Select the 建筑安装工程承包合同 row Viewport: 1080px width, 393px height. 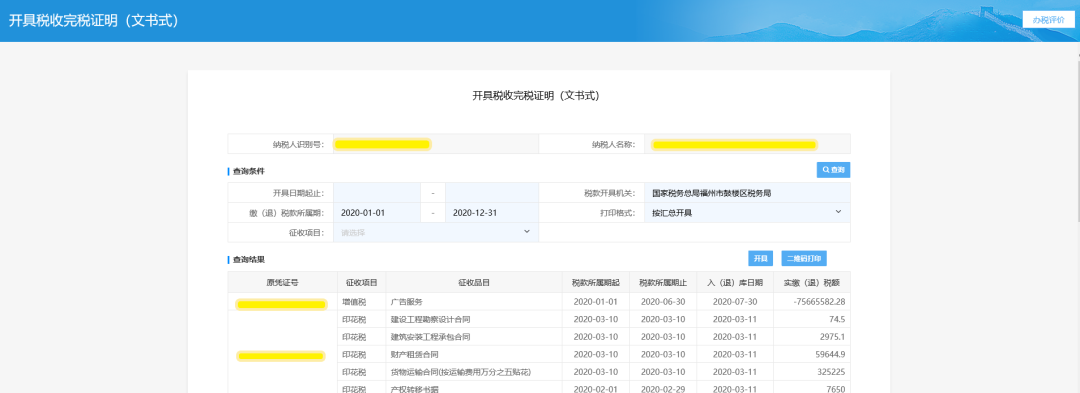[x=594, y=337]
